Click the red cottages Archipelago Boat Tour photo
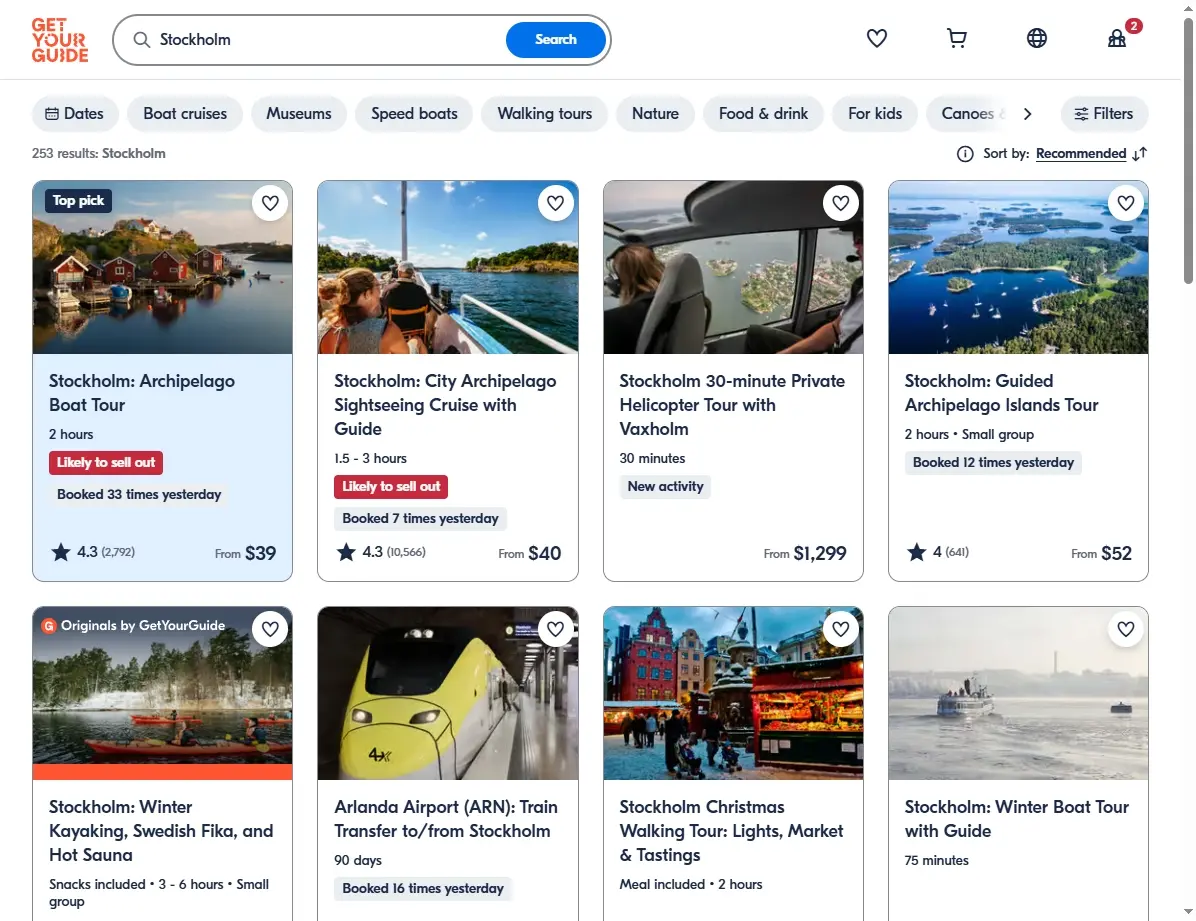Viewport: 1196px width, 921px height. (x=162, y=267)
